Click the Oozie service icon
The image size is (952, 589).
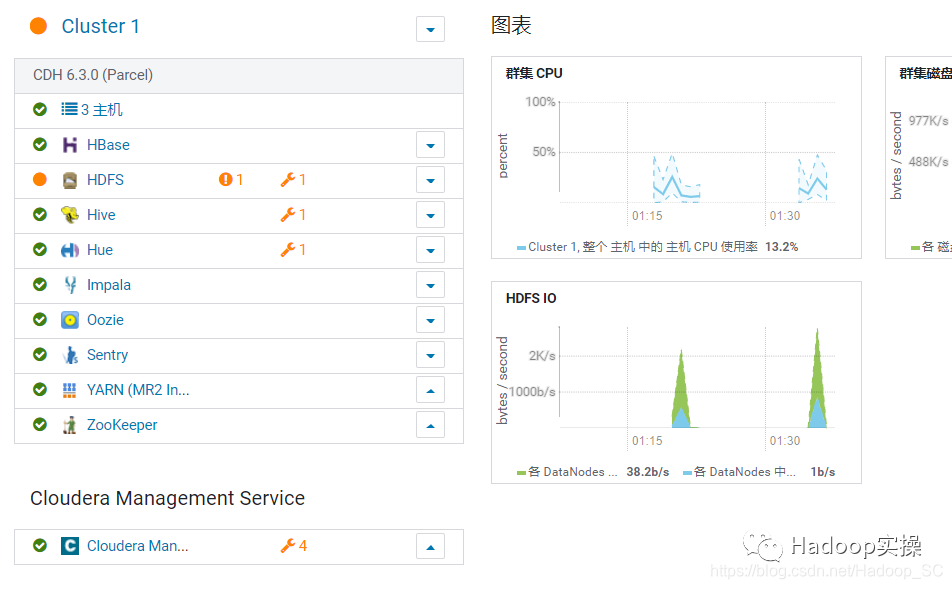coord(70,320)
